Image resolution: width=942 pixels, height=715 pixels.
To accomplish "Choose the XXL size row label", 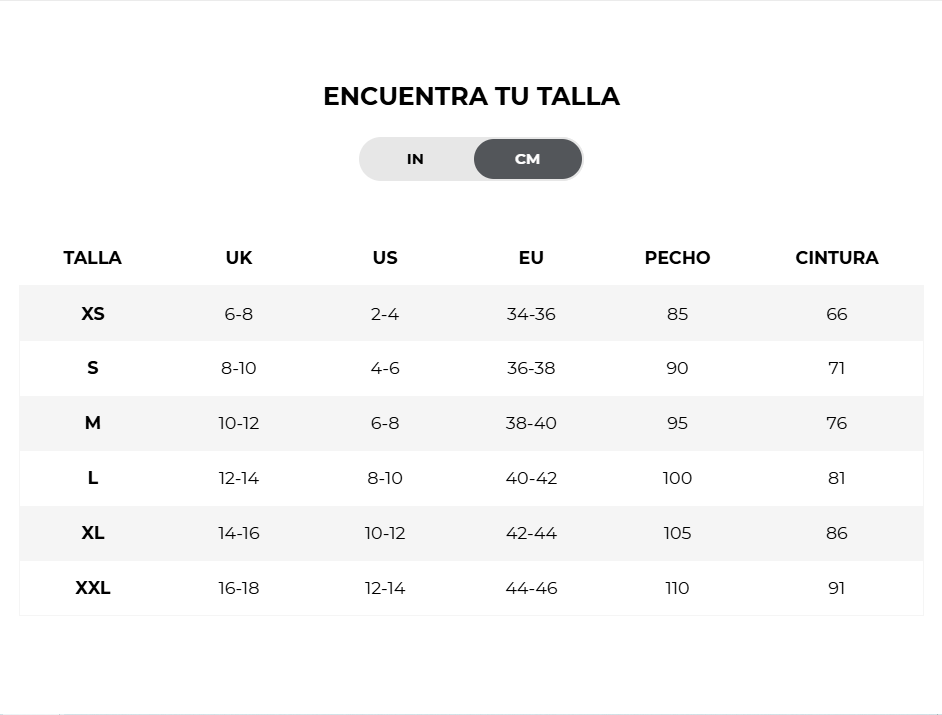I will (x=93, y=588).
